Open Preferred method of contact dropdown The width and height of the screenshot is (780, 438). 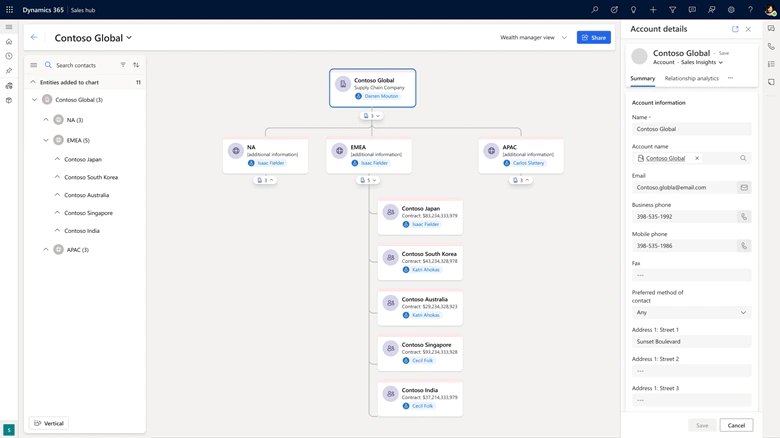691,312
